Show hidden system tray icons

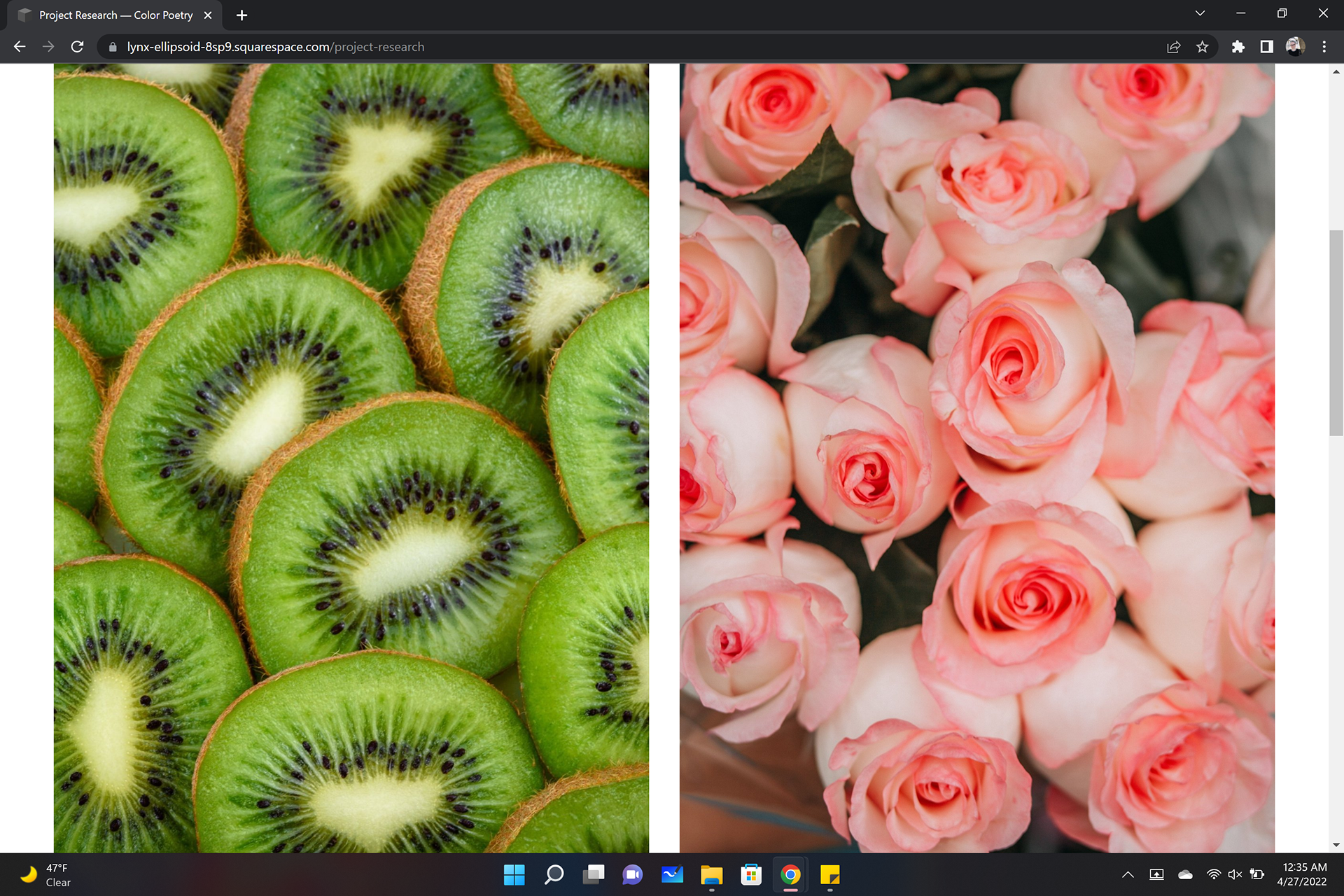click(1128, 874)
